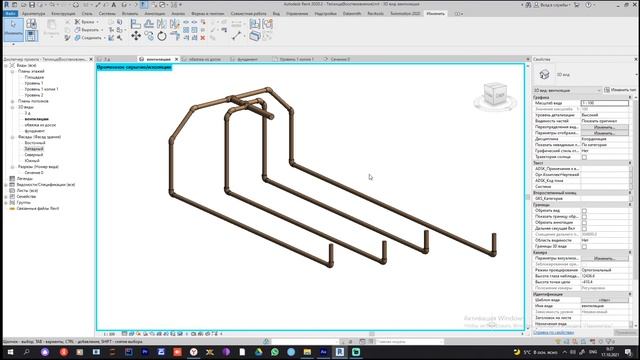Collapse the Графика properties section
The width and height of the screenshot is (640, 360).
click(630, 98)
